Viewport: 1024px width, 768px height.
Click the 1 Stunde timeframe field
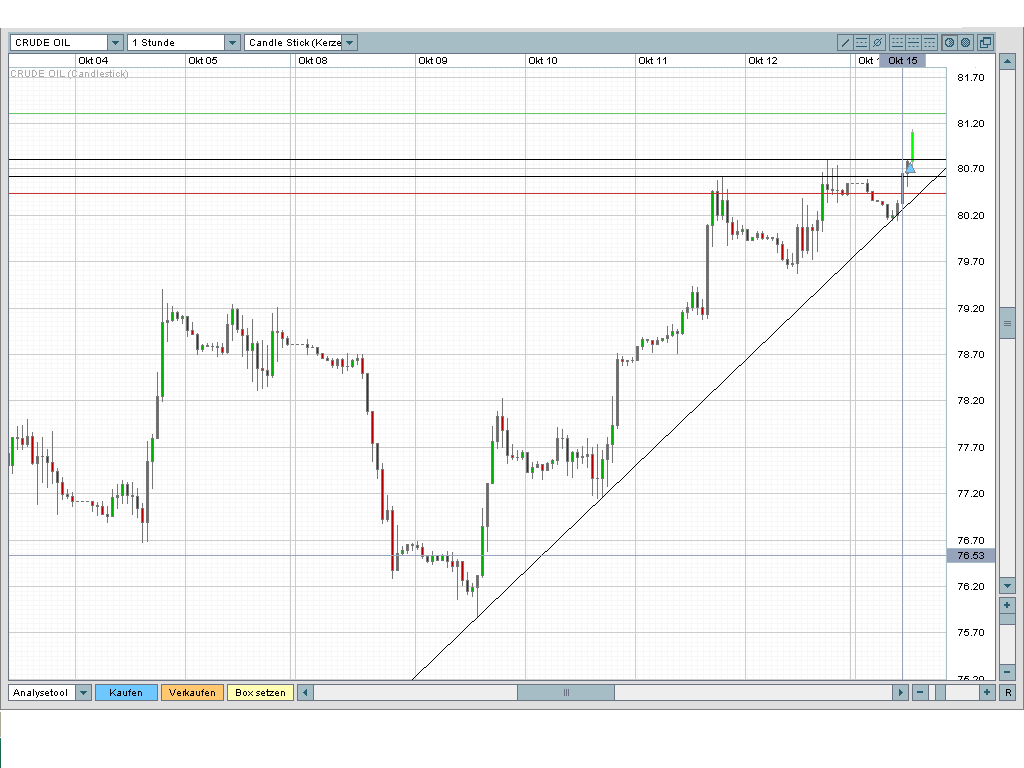coord(176,42)
